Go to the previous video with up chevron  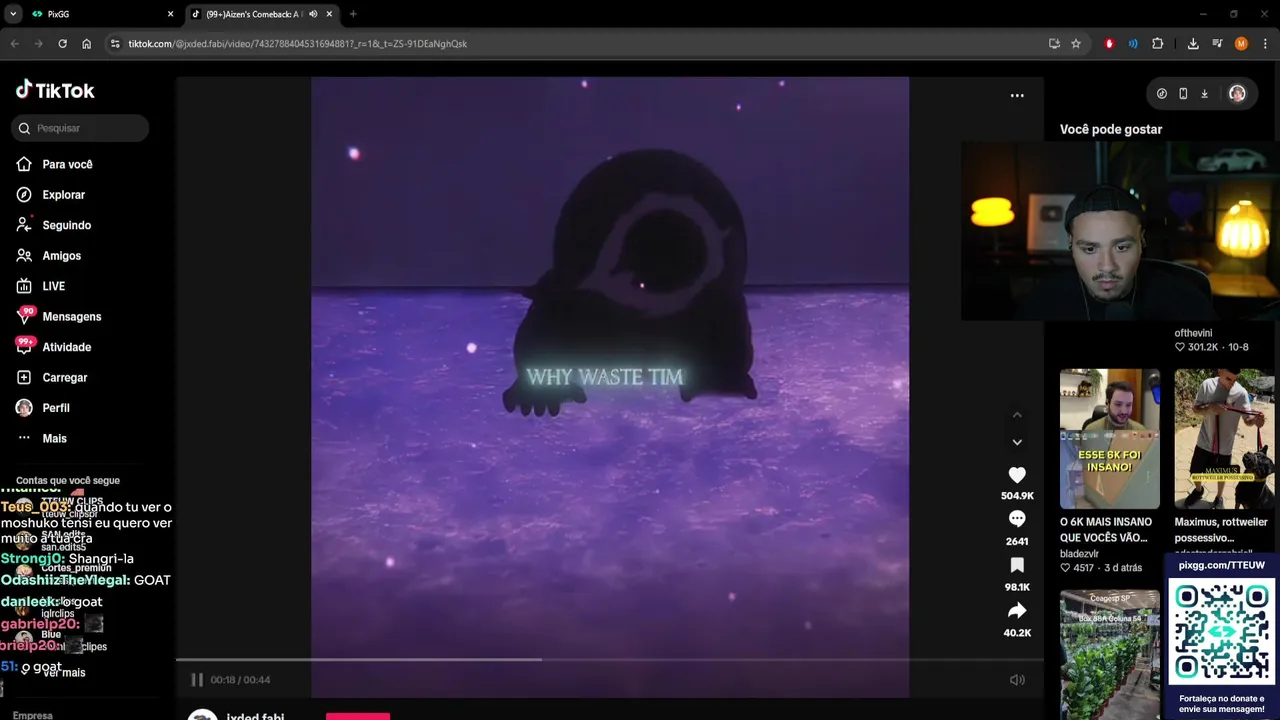tap(1017, 415)
